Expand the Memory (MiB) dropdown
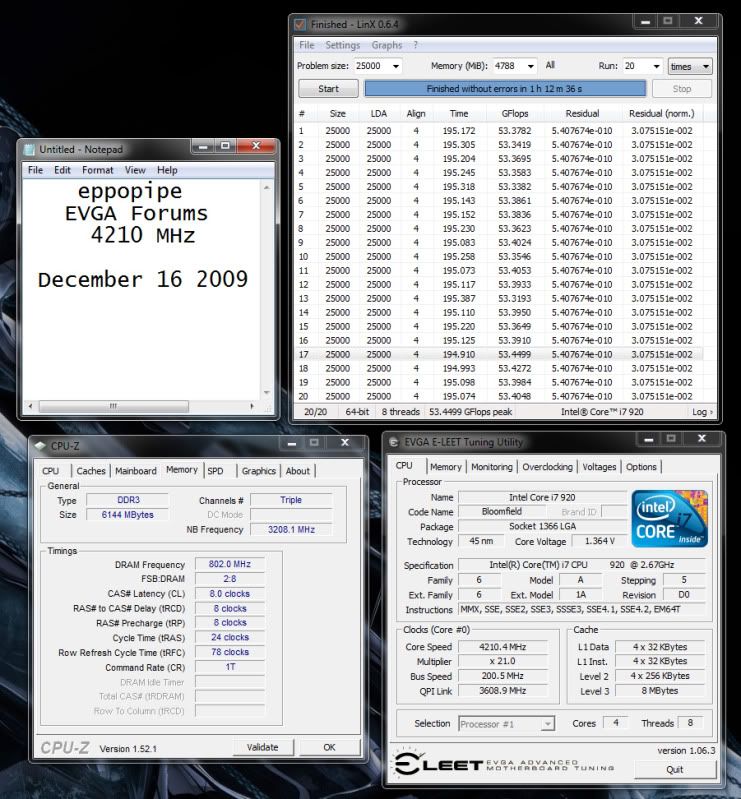 click(x=531, y=66)
